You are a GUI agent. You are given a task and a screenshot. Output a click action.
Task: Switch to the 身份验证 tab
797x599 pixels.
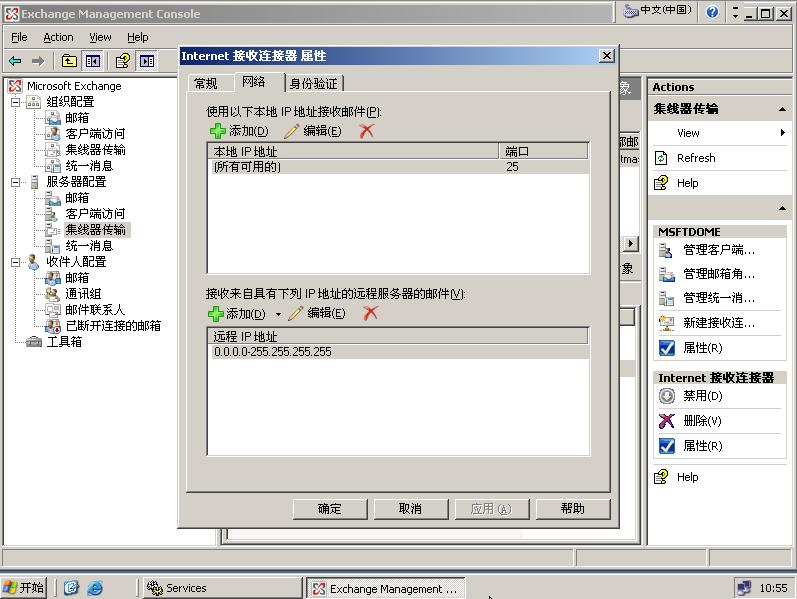[314, 83]
